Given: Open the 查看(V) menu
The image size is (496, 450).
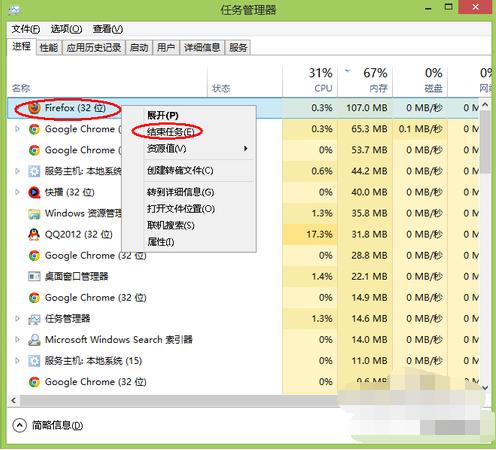Looking at the screenshot, I should point(108,29).
